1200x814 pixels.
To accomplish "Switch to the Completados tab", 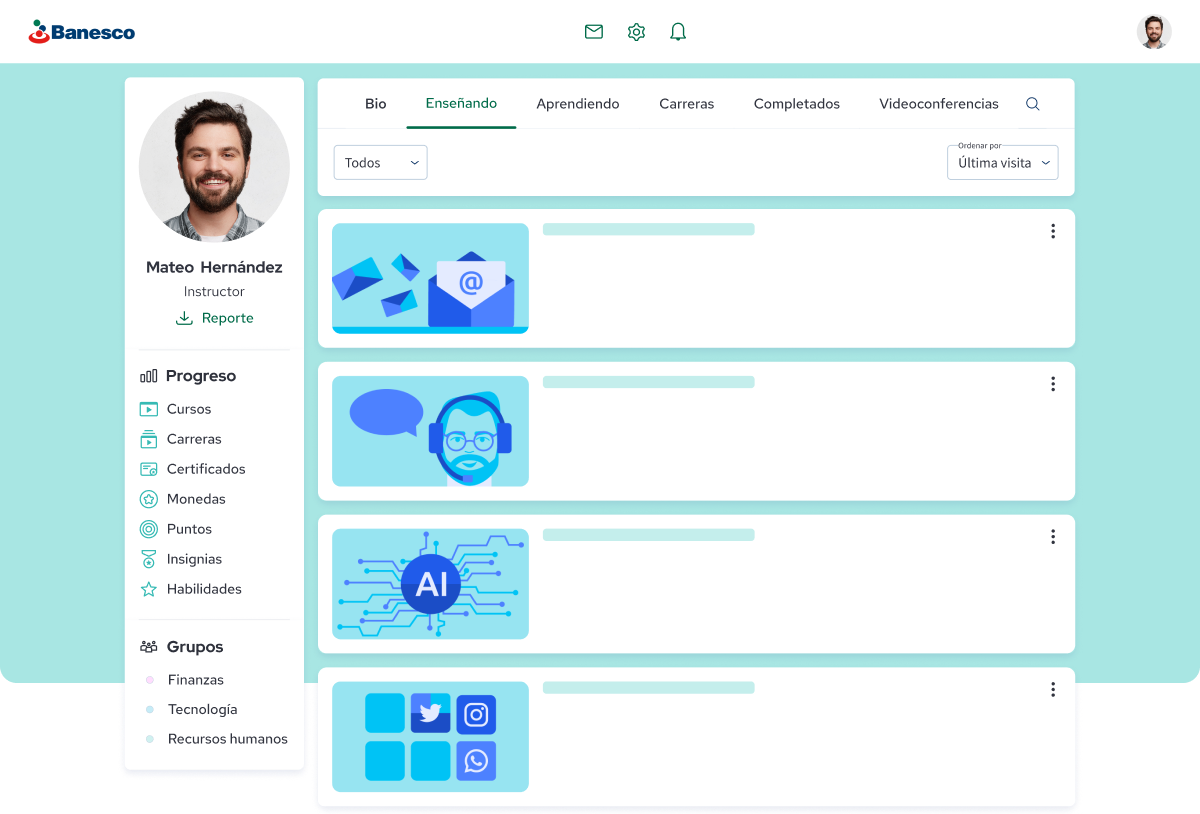I will (797, 104).
